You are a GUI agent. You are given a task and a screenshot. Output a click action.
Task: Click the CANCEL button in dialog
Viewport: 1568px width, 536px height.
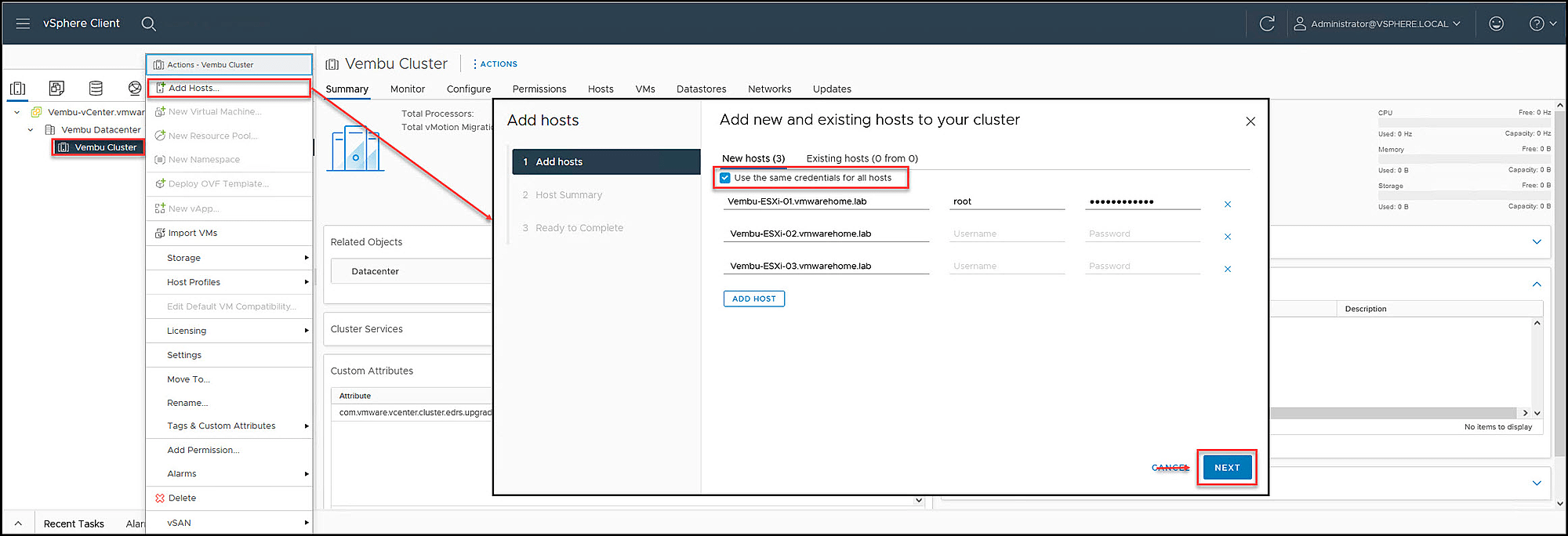[1171, 468]
